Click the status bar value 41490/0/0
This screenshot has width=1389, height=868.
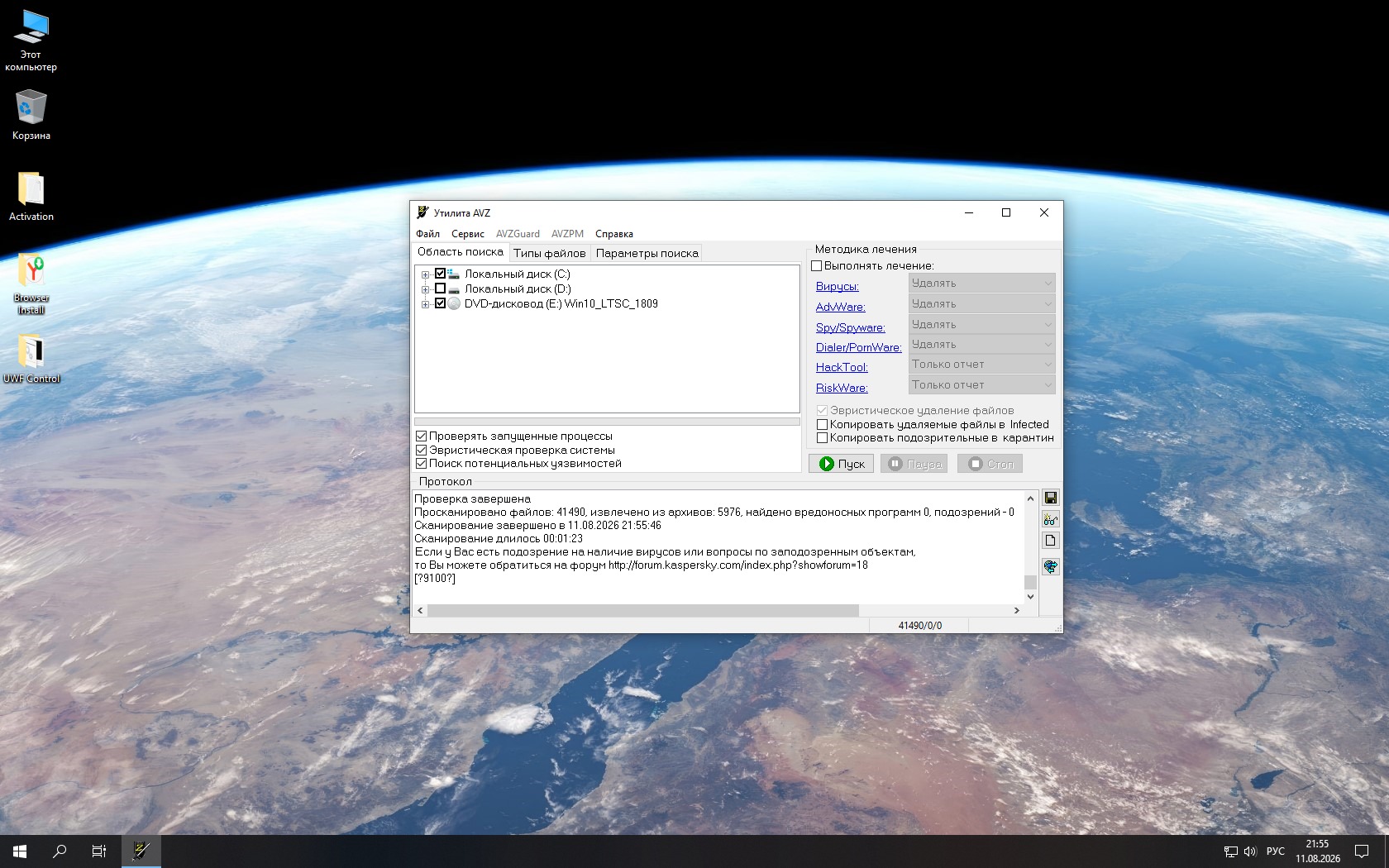[x=919, y=626]
